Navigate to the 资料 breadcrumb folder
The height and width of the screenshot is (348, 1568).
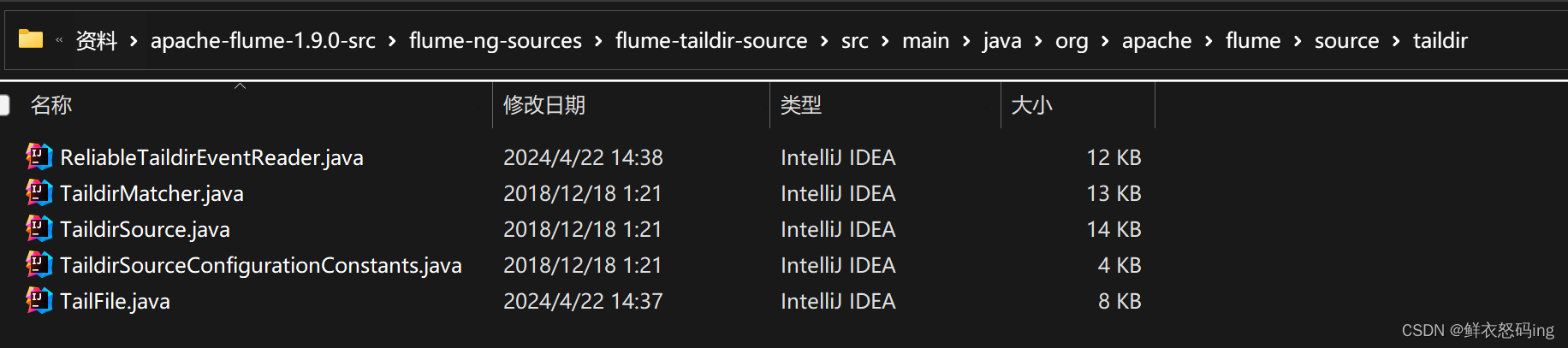point(96,41)
